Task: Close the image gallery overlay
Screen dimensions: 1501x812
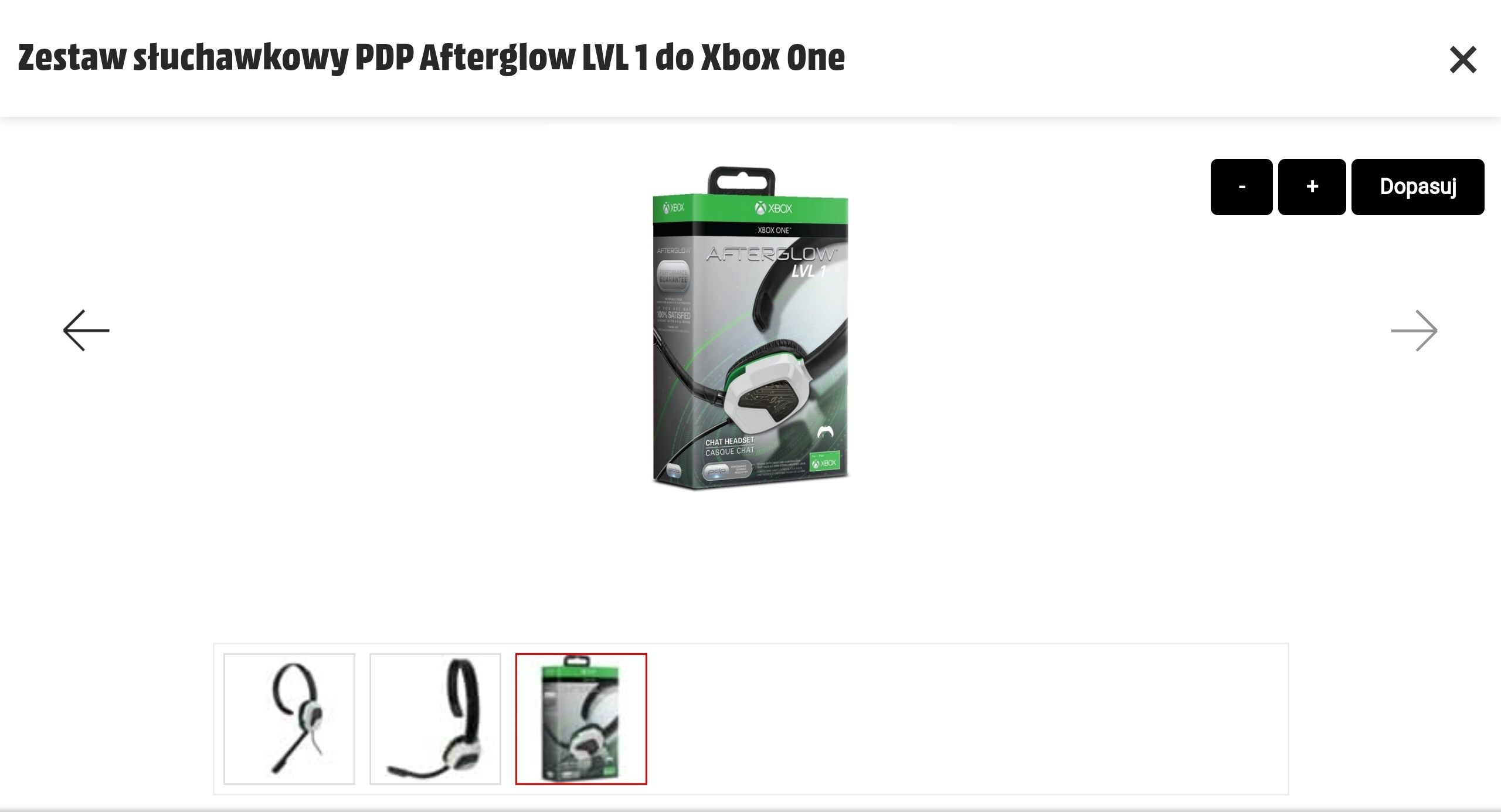Action: click(1463, 60)
